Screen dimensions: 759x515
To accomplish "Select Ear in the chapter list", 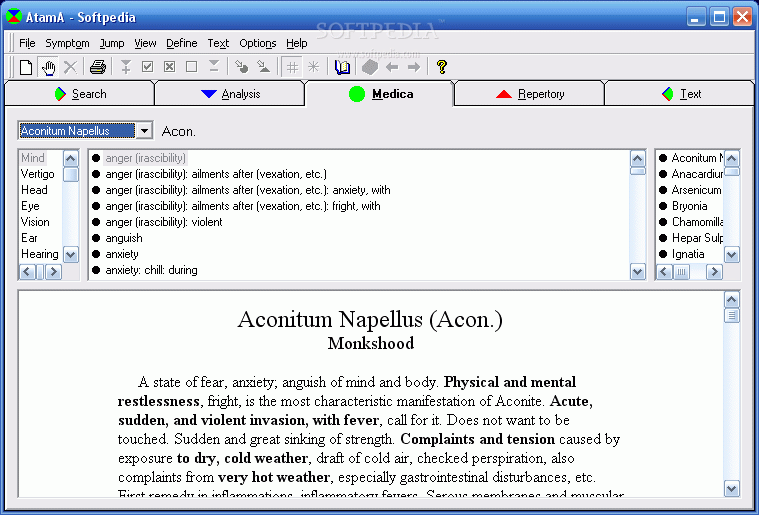I will tap(29, 238).
